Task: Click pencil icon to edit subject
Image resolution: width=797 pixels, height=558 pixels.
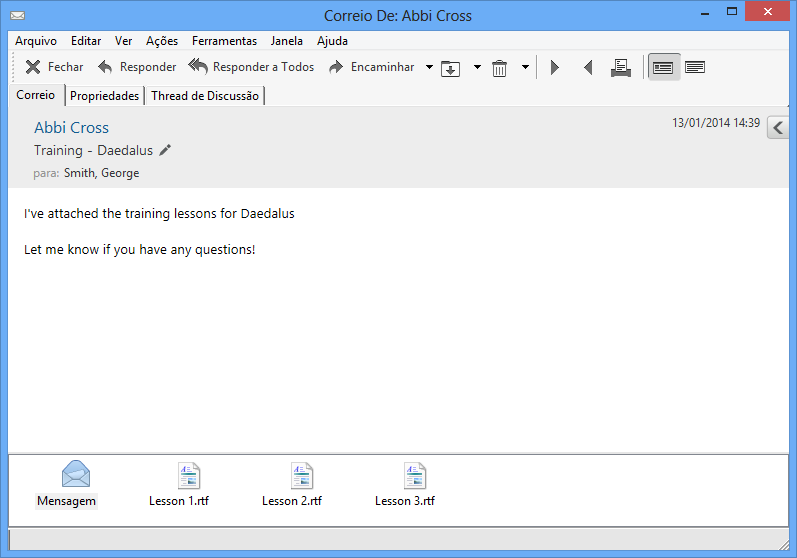Action: pos(165,150)
